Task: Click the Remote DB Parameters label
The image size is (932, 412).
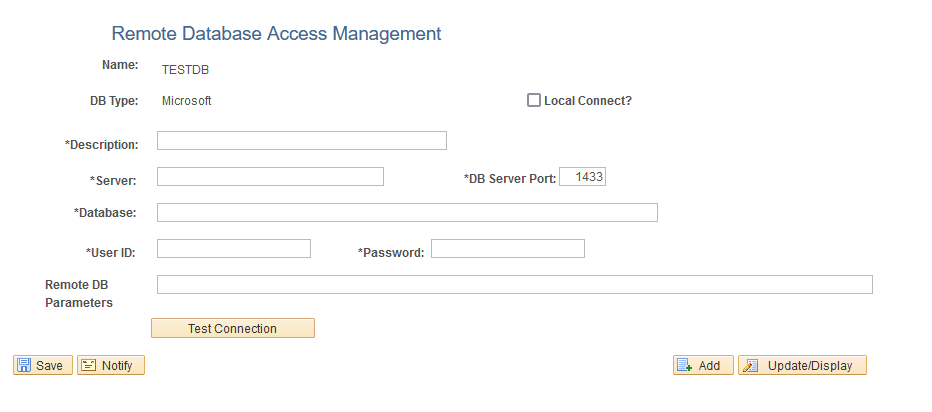Action: pyautogui.click(x=80, y=293)
